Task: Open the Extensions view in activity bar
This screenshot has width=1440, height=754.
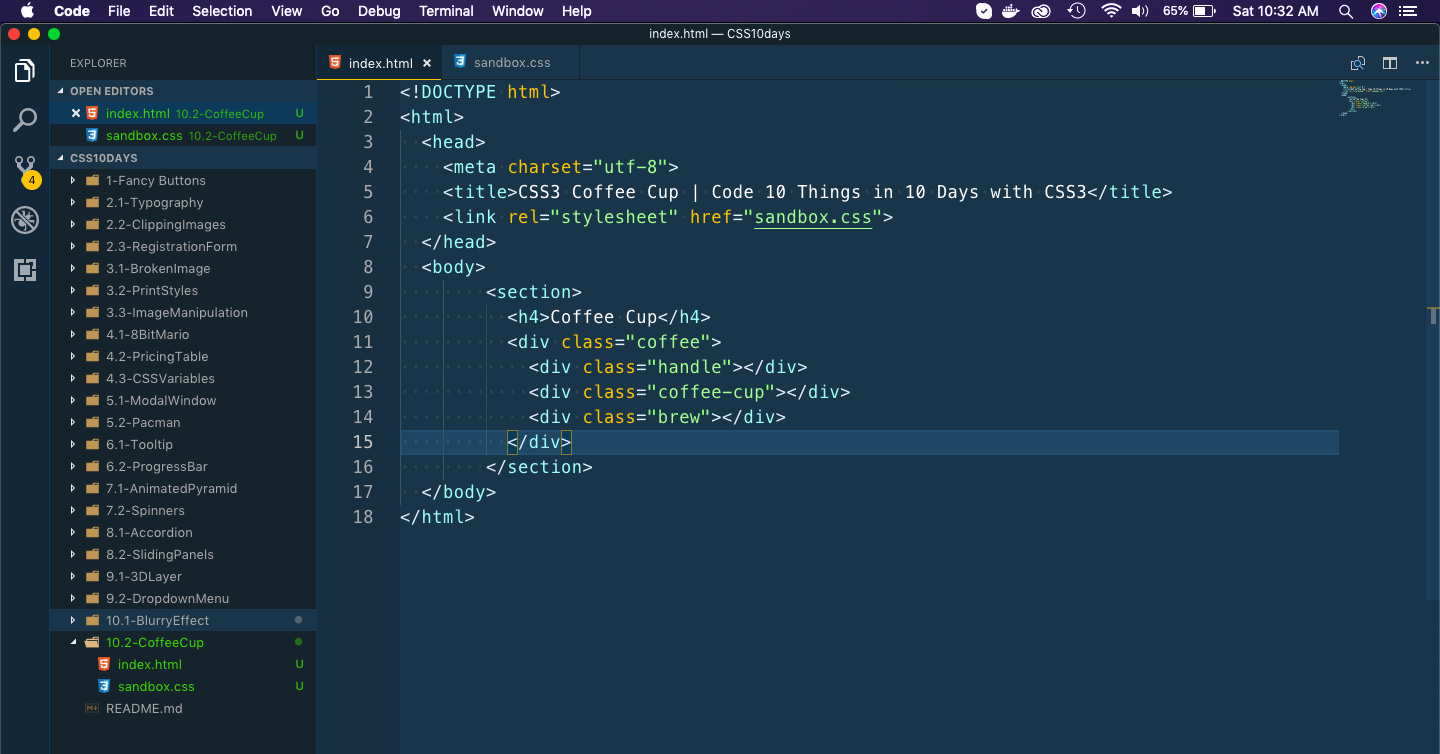Action: [25, 269]
